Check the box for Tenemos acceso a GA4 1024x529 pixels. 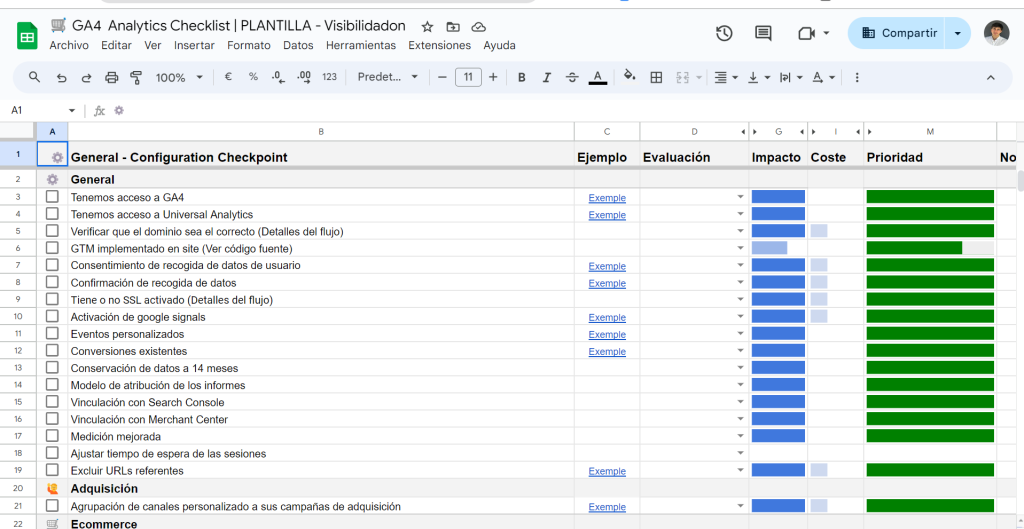click(x=52, y=197)
